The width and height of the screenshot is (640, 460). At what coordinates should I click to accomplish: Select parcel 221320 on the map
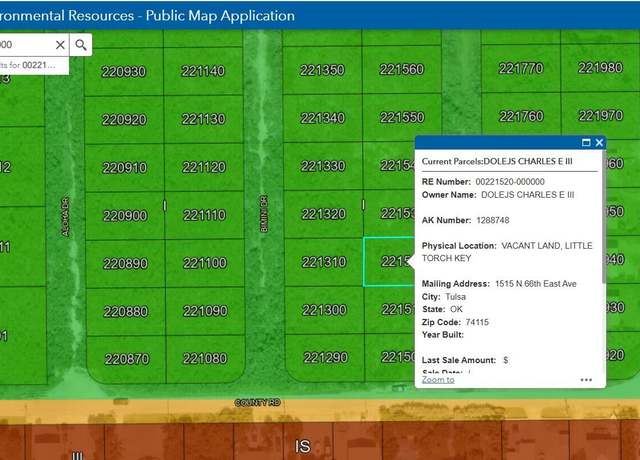(x=323, y=214)
